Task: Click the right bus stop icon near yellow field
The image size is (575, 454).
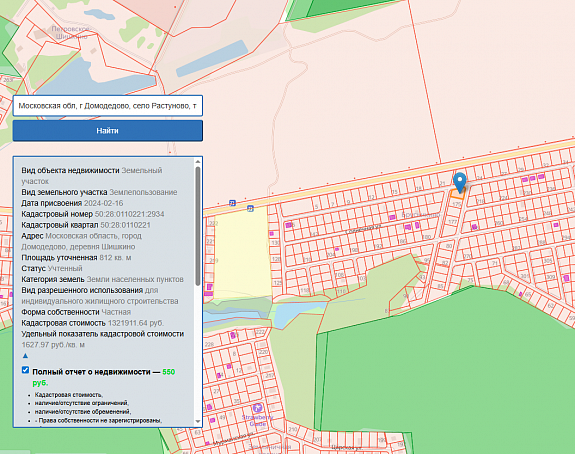Action: 250,208
